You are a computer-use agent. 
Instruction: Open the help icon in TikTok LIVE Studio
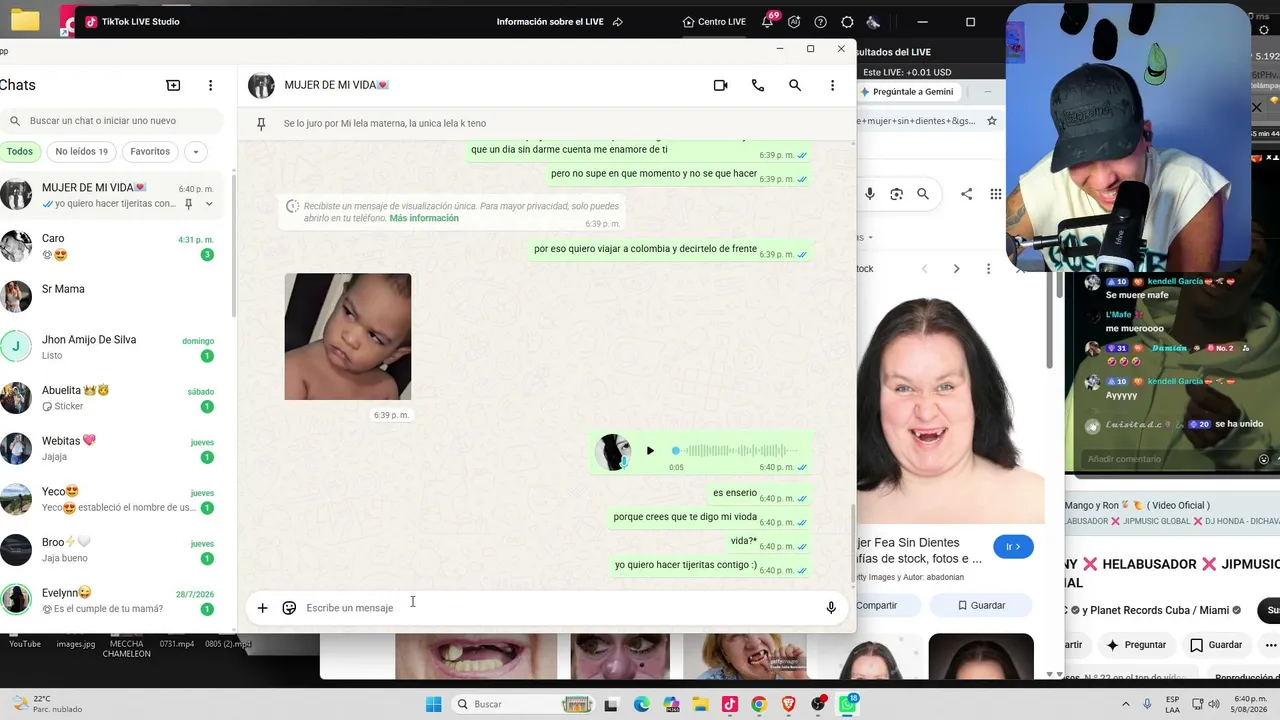click(x=821, y=22)
